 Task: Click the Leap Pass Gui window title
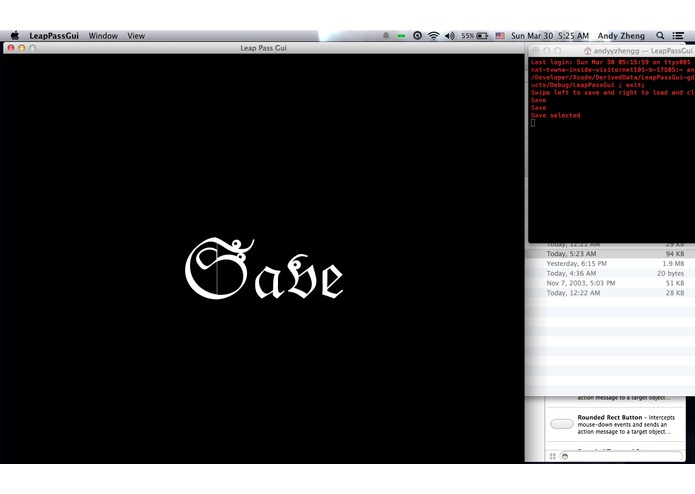coord(263,48)
